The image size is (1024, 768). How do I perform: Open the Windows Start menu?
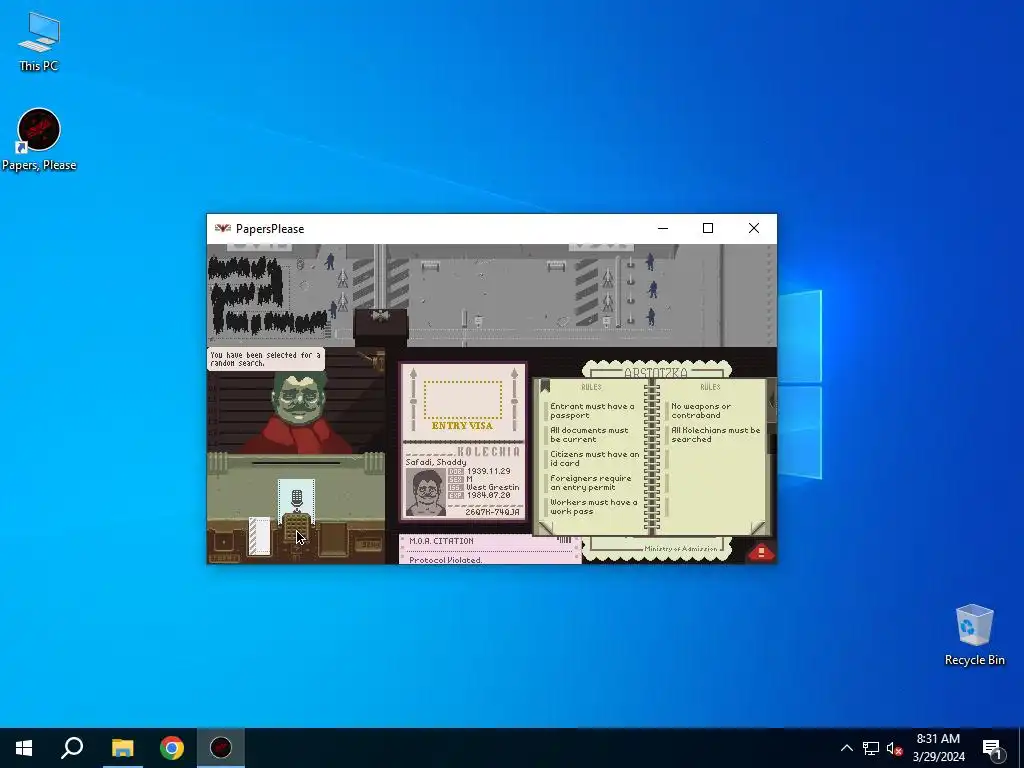click(24, 748)
